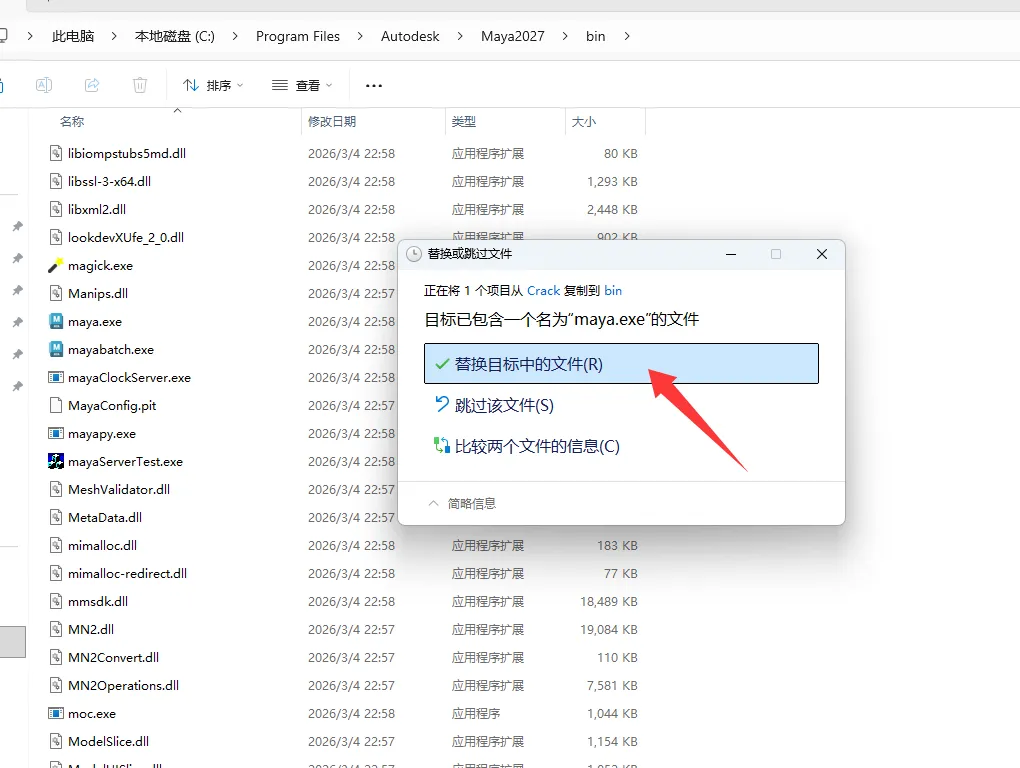The width and height of the screenshot is (1020, 768).
Task: Click the rename toolbar icon
Action: (x=44, y=85)
